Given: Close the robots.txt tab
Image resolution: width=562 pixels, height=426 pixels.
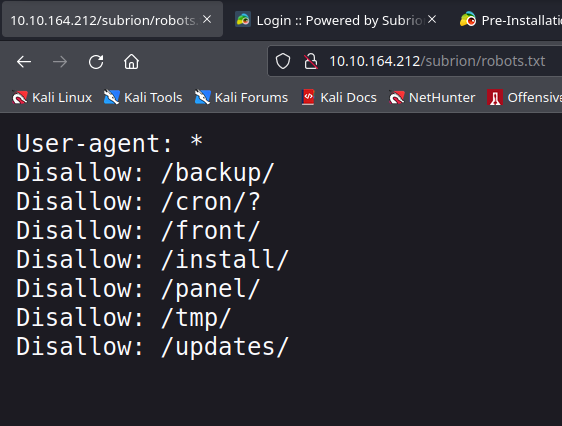Looking at the screenshot, I should 207,19.
